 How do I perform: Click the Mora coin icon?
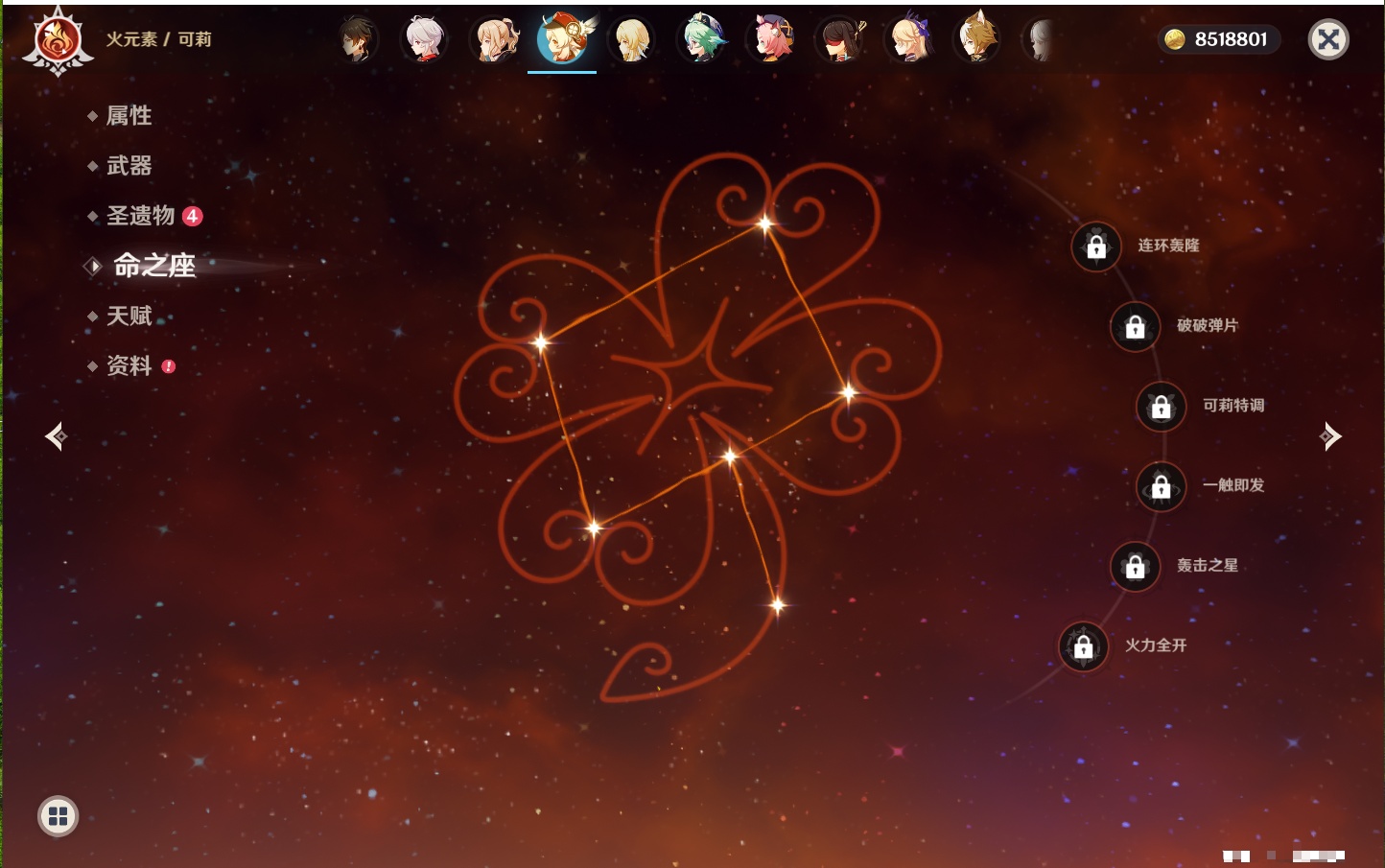tap(1174, 39)
